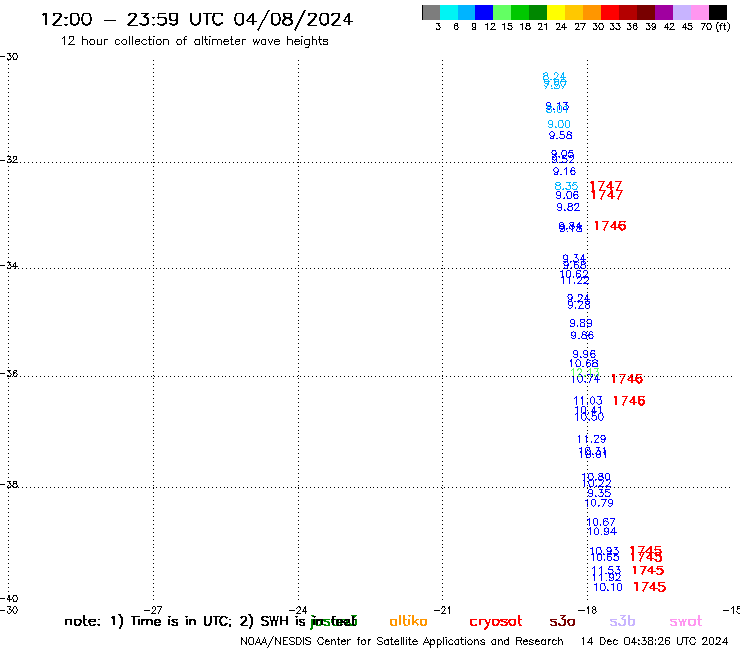Click the 's3a' legend label

[x=562, y=621]
